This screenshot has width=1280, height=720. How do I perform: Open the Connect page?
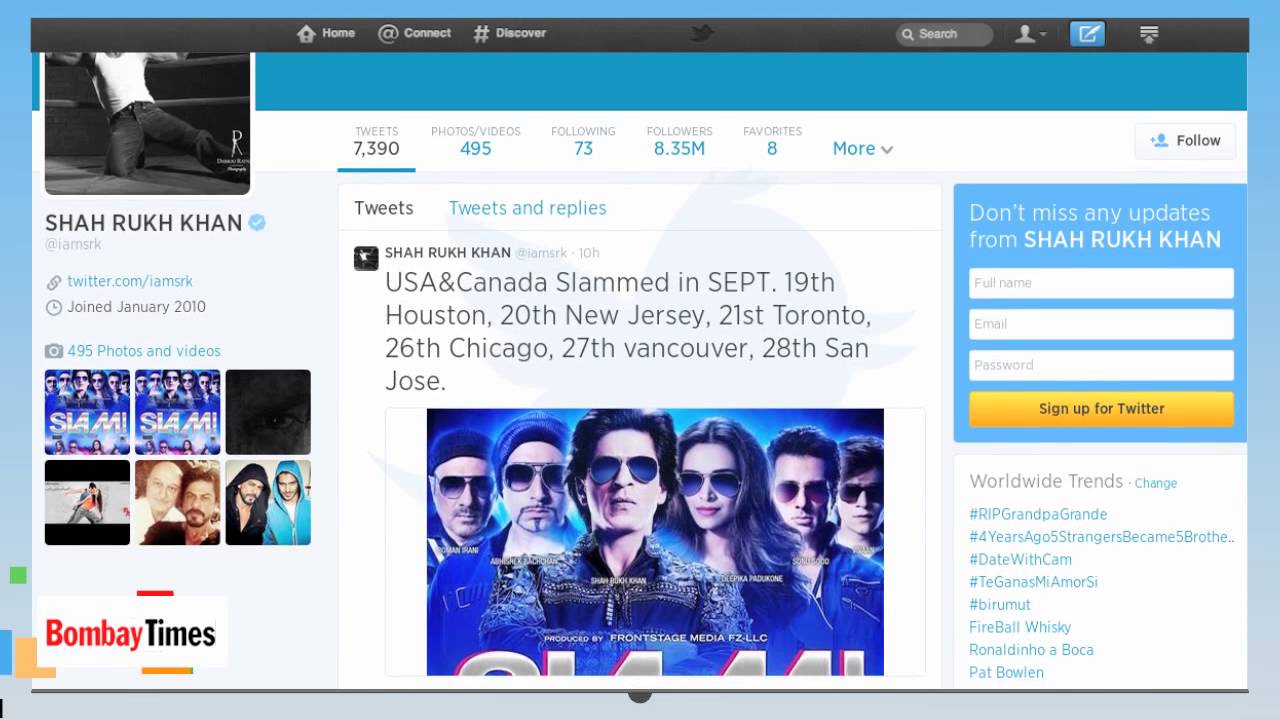[x=414, y=33]
